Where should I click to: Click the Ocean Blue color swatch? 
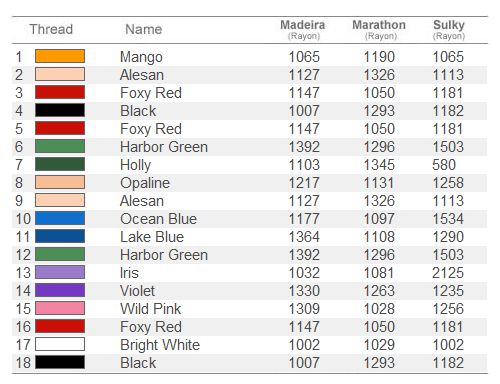60,218
